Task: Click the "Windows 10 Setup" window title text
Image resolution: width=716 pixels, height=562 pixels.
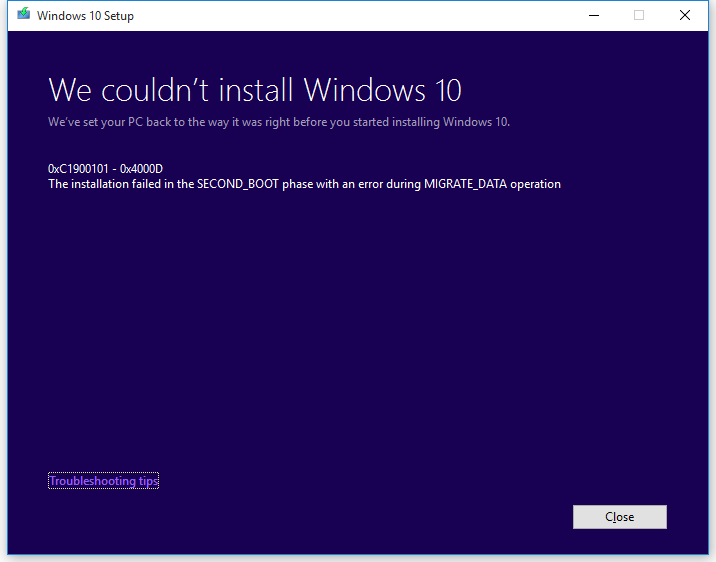Action: pos(85,16)
